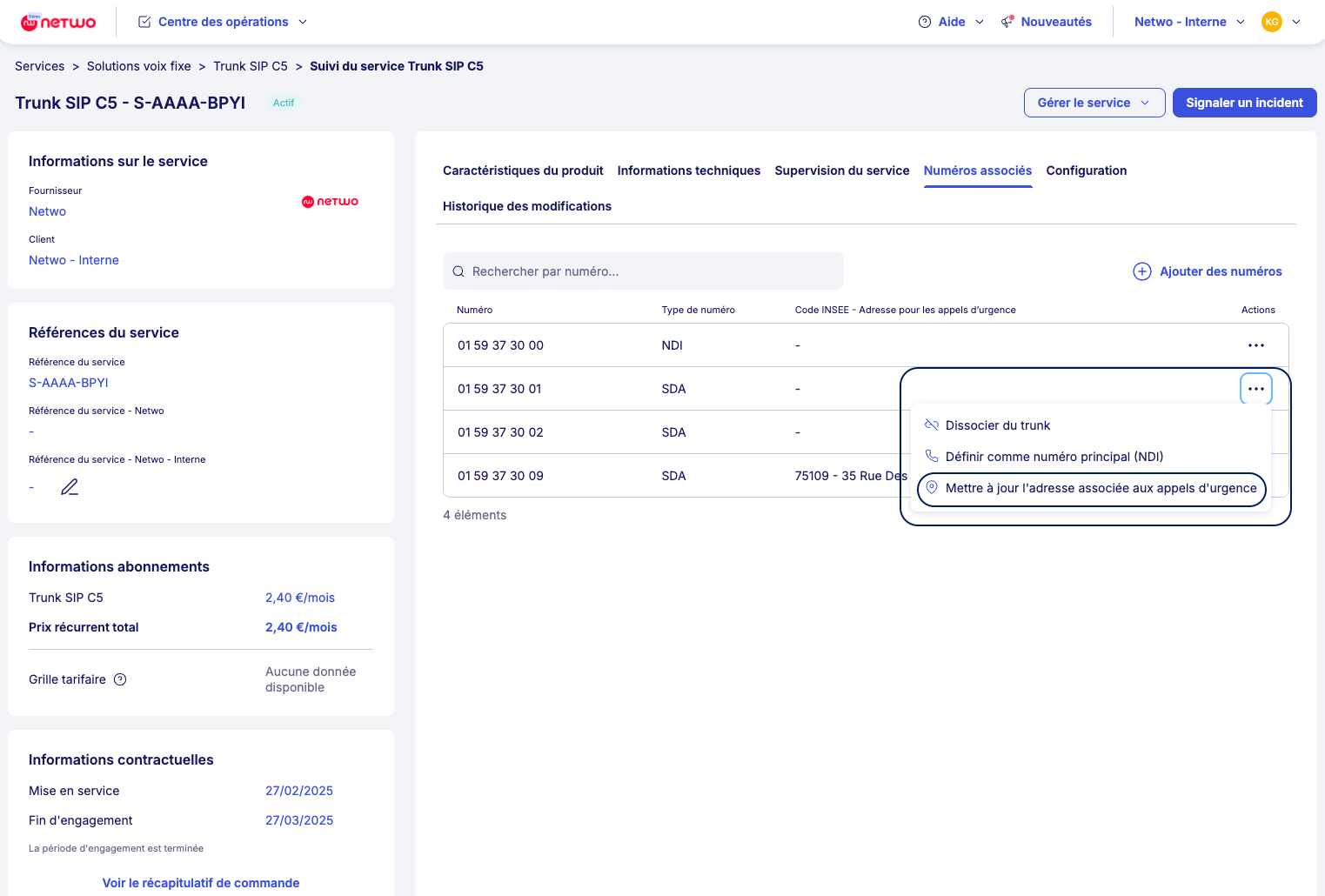Screen dimensions: 1325x896
Task: Click the 4 éléments count text
Action: point(475,515)
